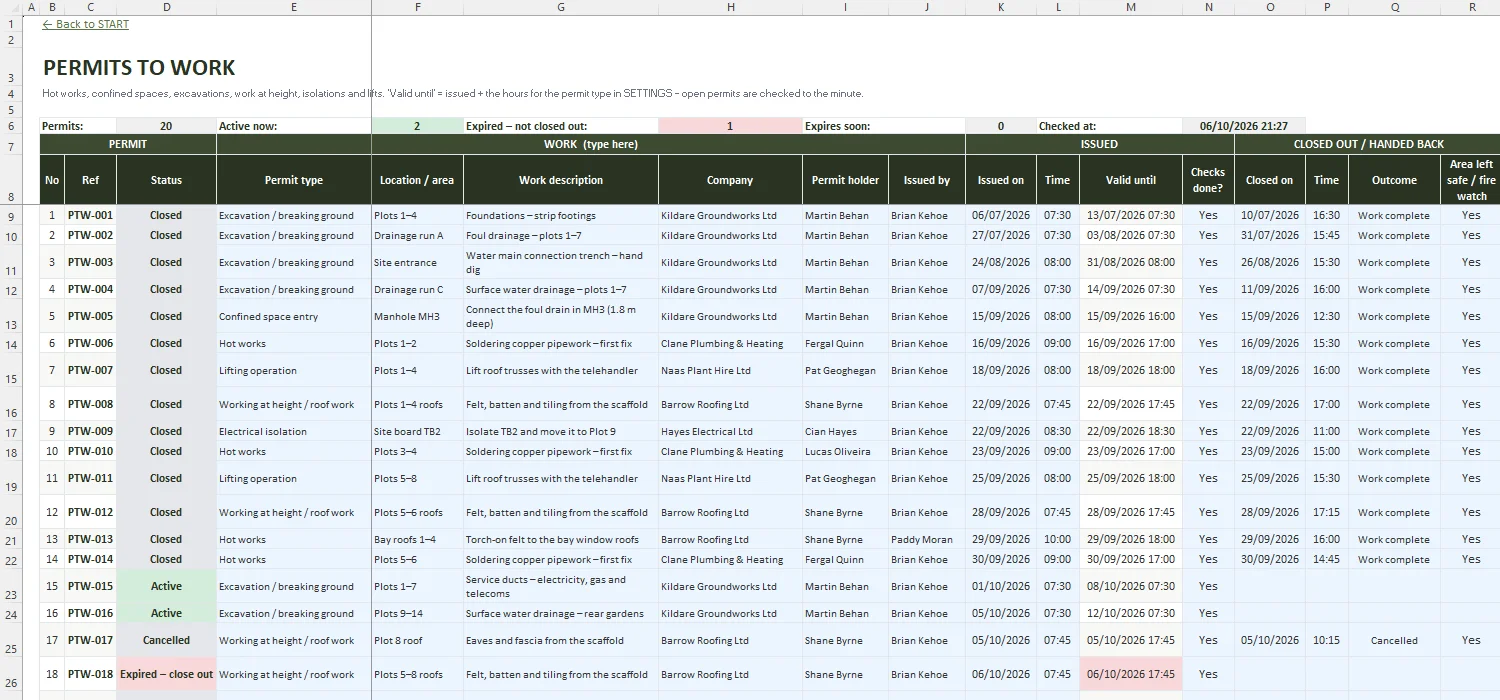Select the Valid until column heading
This screenshot has height=700, width=1500.
pos(1131,180)
